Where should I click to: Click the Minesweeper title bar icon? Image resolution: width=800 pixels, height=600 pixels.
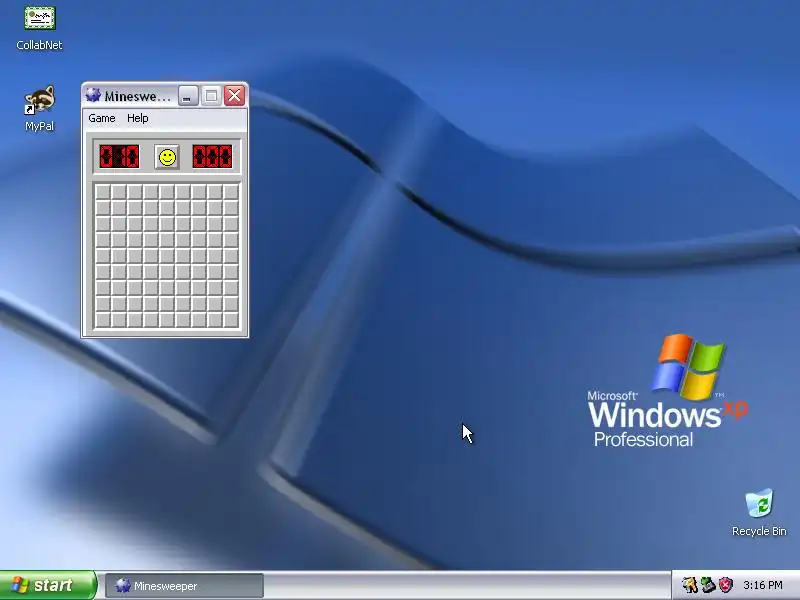click(93, 95)
